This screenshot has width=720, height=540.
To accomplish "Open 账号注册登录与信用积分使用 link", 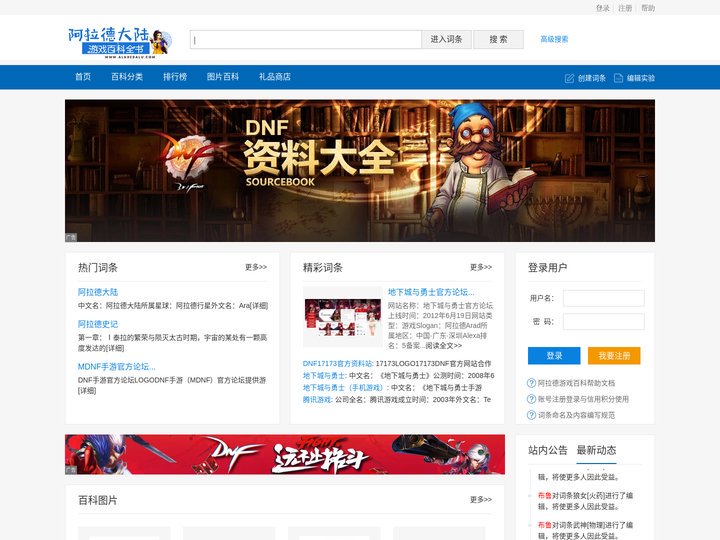I will (583, 399).
